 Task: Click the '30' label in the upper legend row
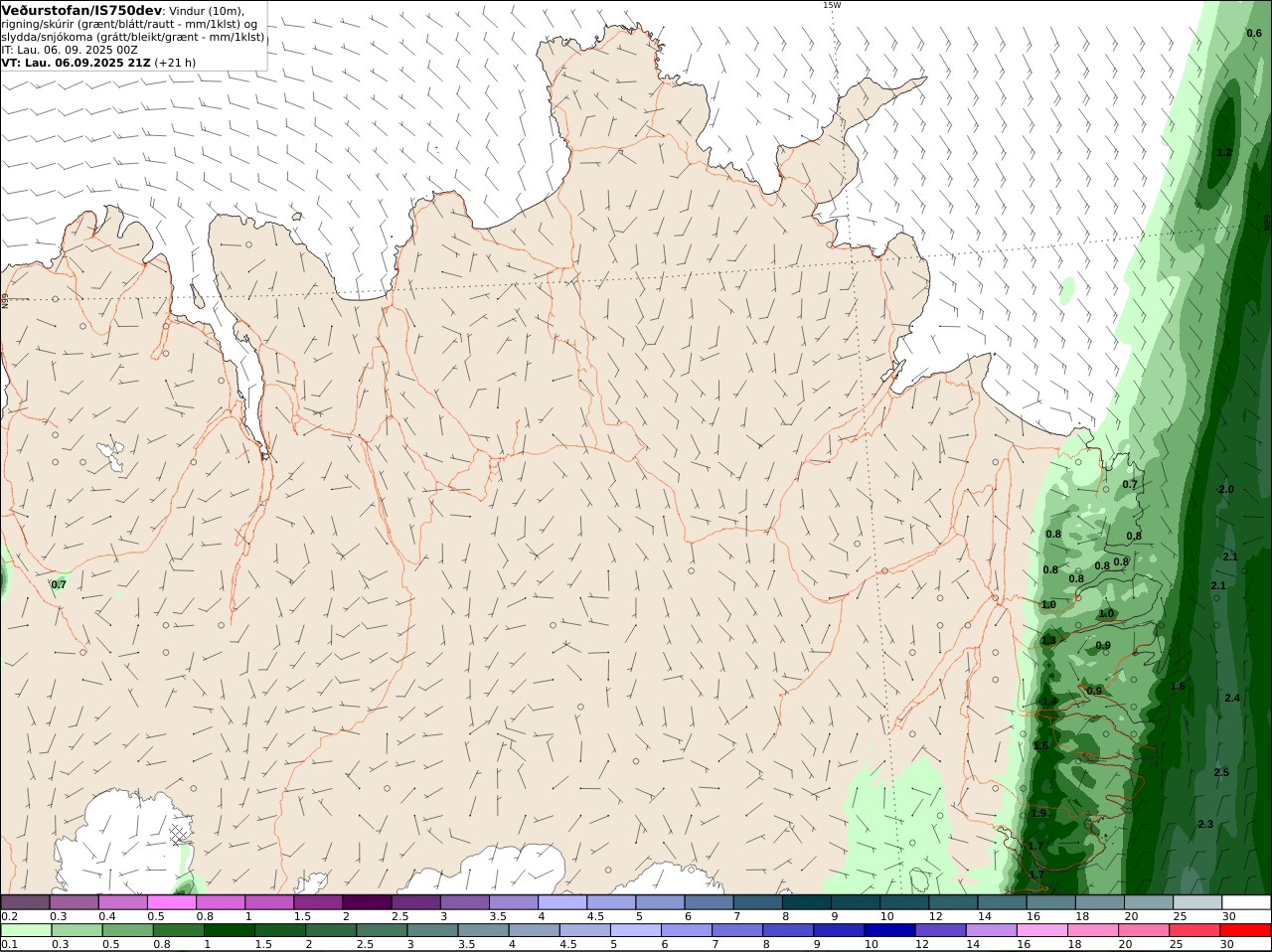coord(1228,916)
